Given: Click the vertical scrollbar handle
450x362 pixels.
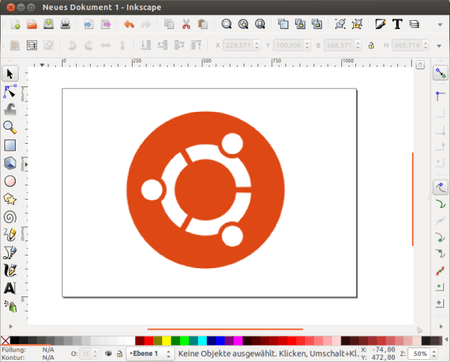Looking at the screenshot, I should (413, 199).
